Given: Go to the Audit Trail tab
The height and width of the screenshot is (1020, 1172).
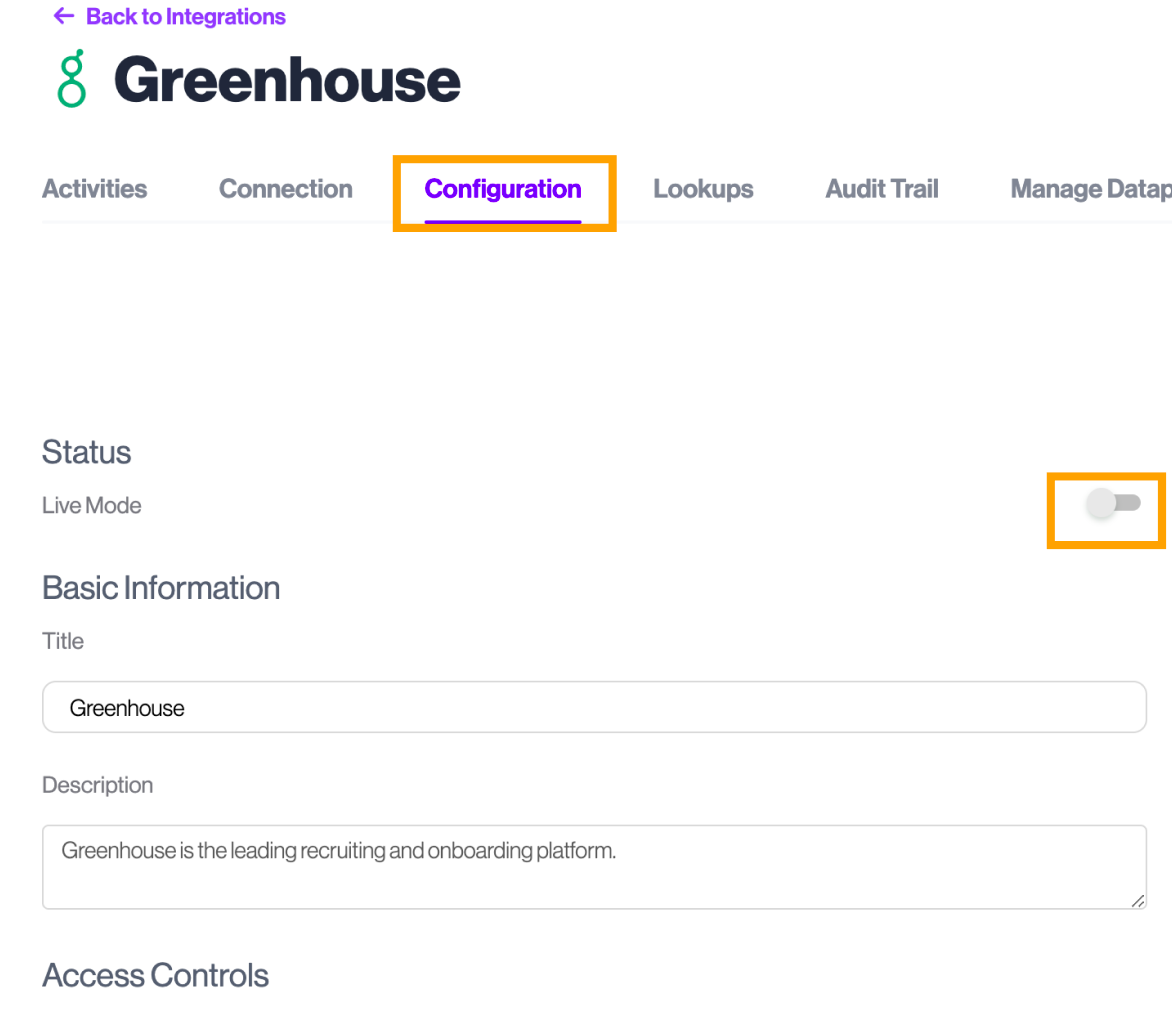Looking at the screenshot, I should pos(882,189).
